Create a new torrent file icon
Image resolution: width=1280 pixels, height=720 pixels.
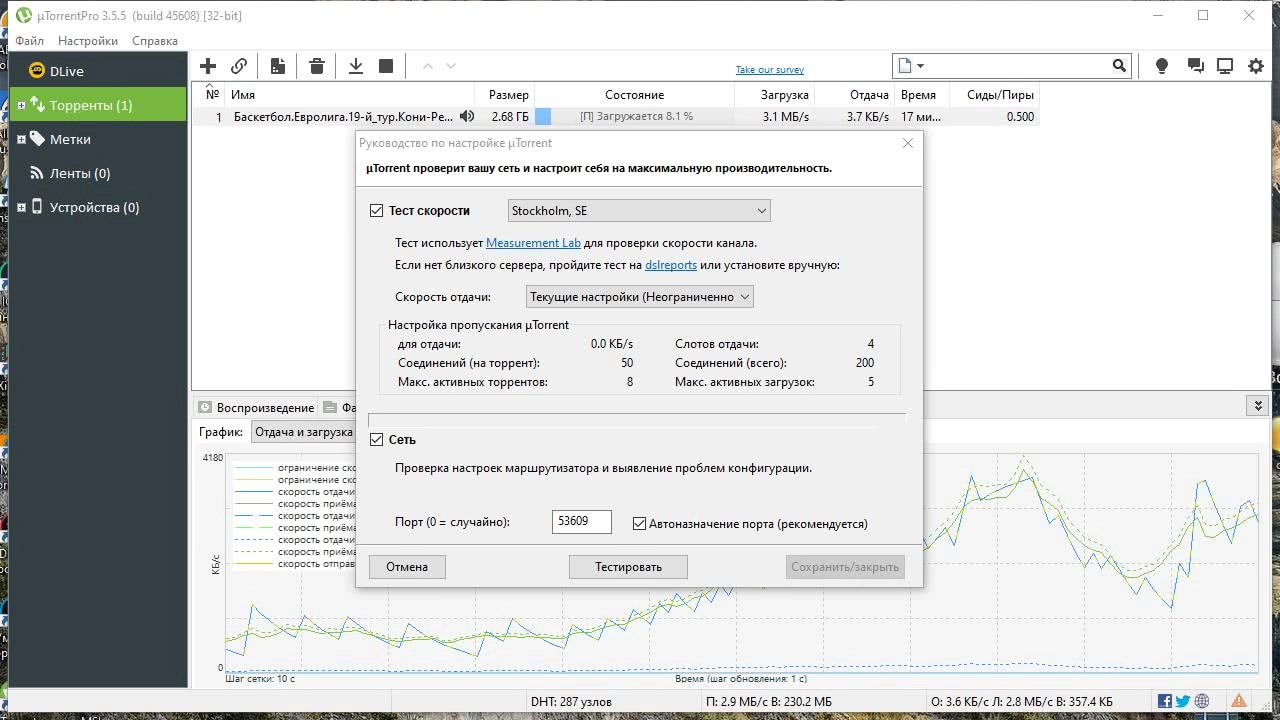pos(278,66)
